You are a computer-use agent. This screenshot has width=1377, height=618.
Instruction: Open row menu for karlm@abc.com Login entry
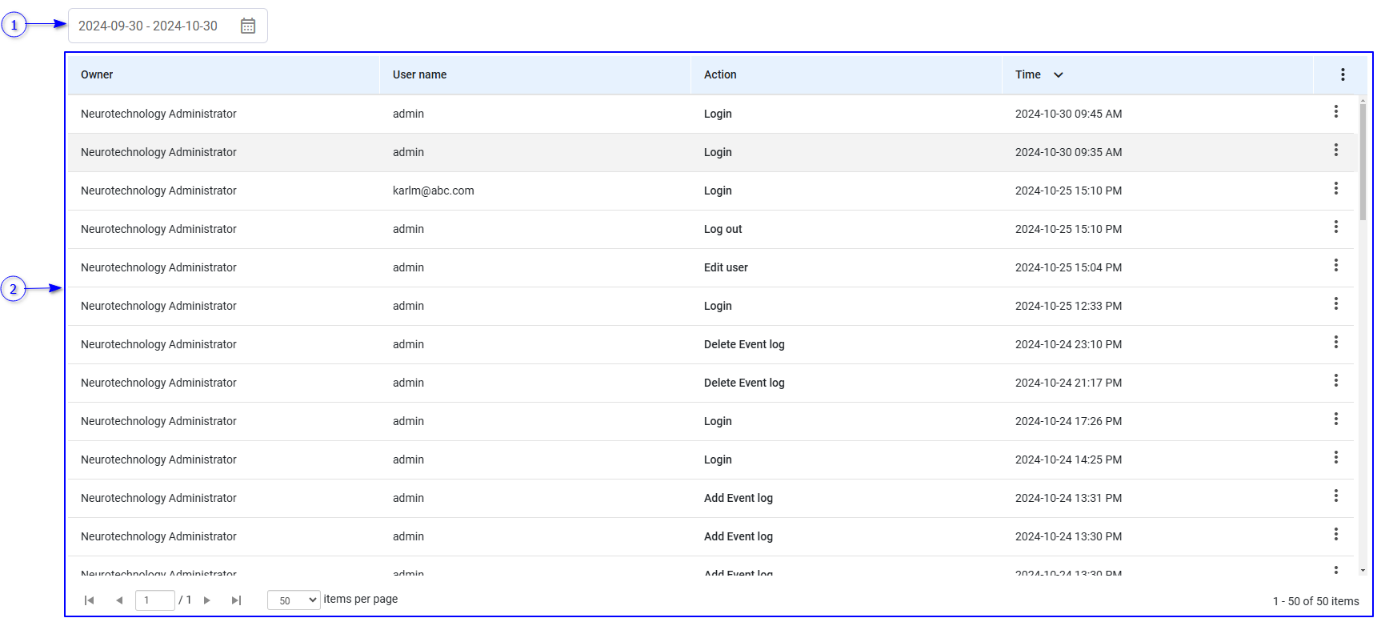click(1335, 189)
